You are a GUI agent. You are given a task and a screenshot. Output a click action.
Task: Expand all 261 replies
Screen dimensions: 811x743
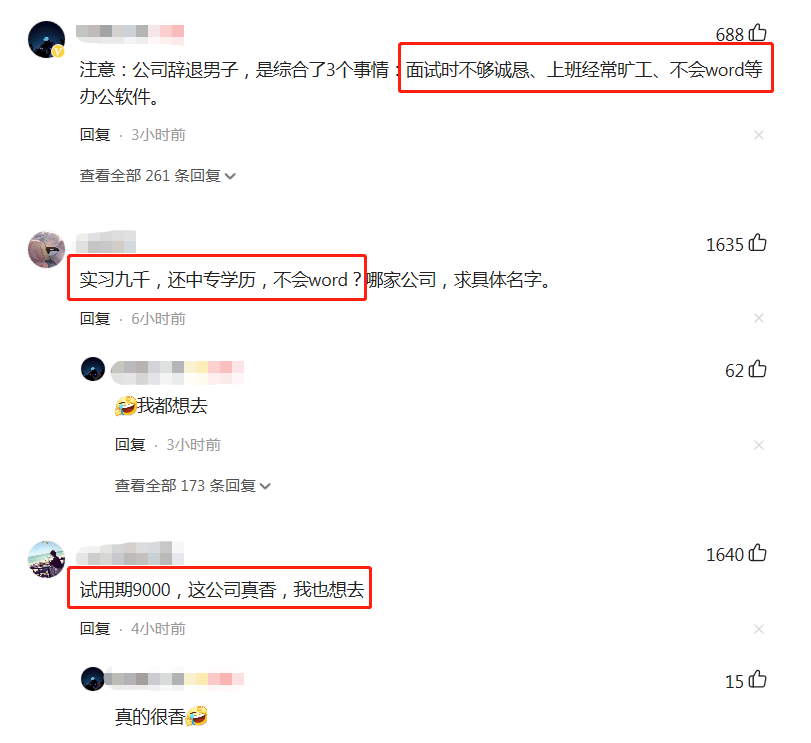click(x=157, y=176)
